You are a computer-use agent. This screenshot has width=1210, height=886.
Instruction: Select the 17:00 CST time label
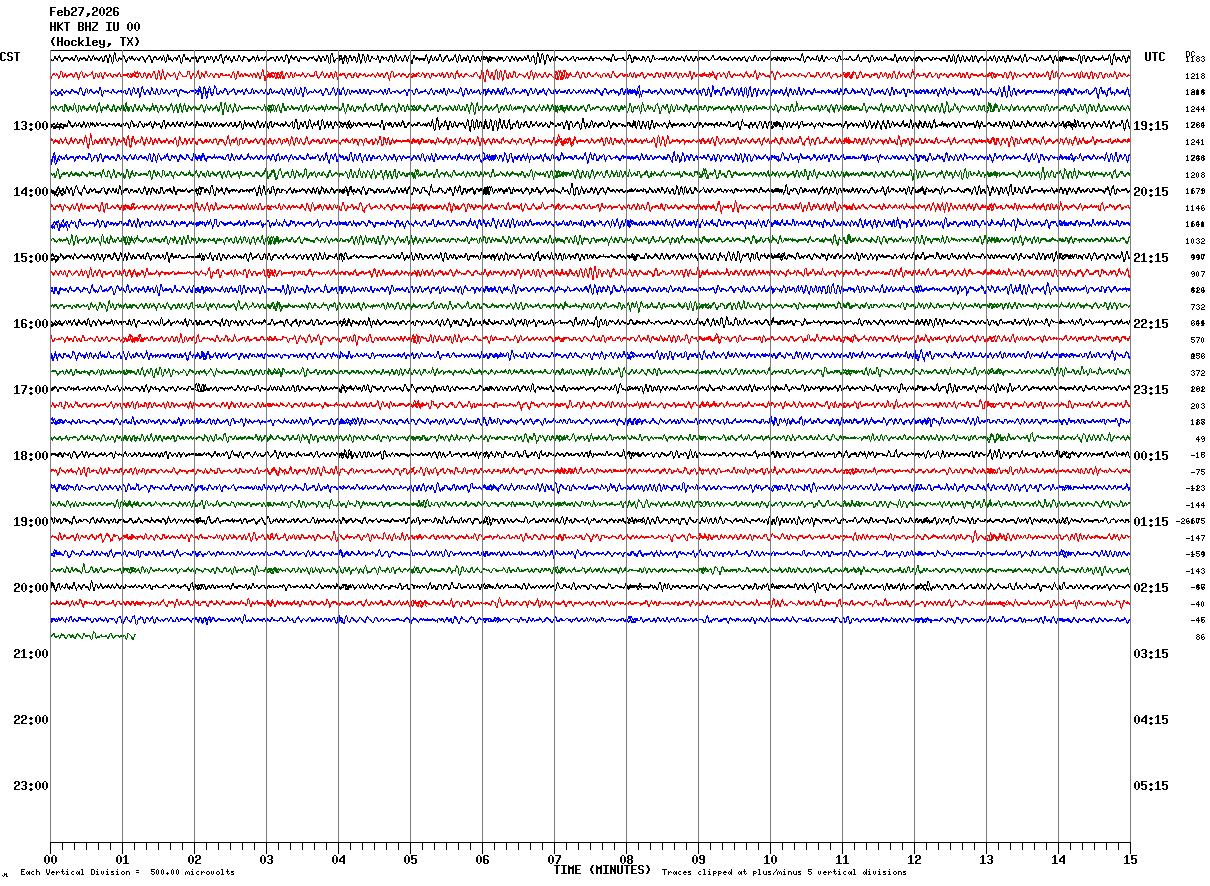click(31, 390)
